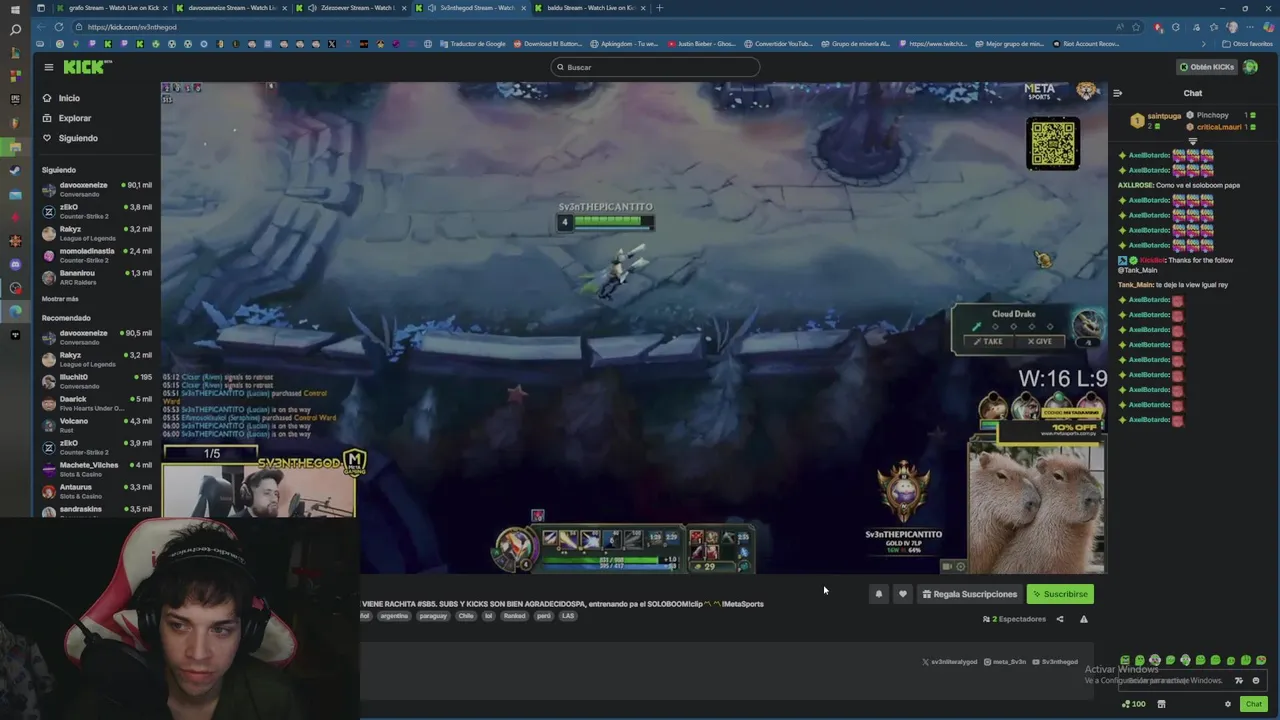Screen dimensions: 1280x720
Task: Click Regala Suscripciones button
Action: pos(969,594)
